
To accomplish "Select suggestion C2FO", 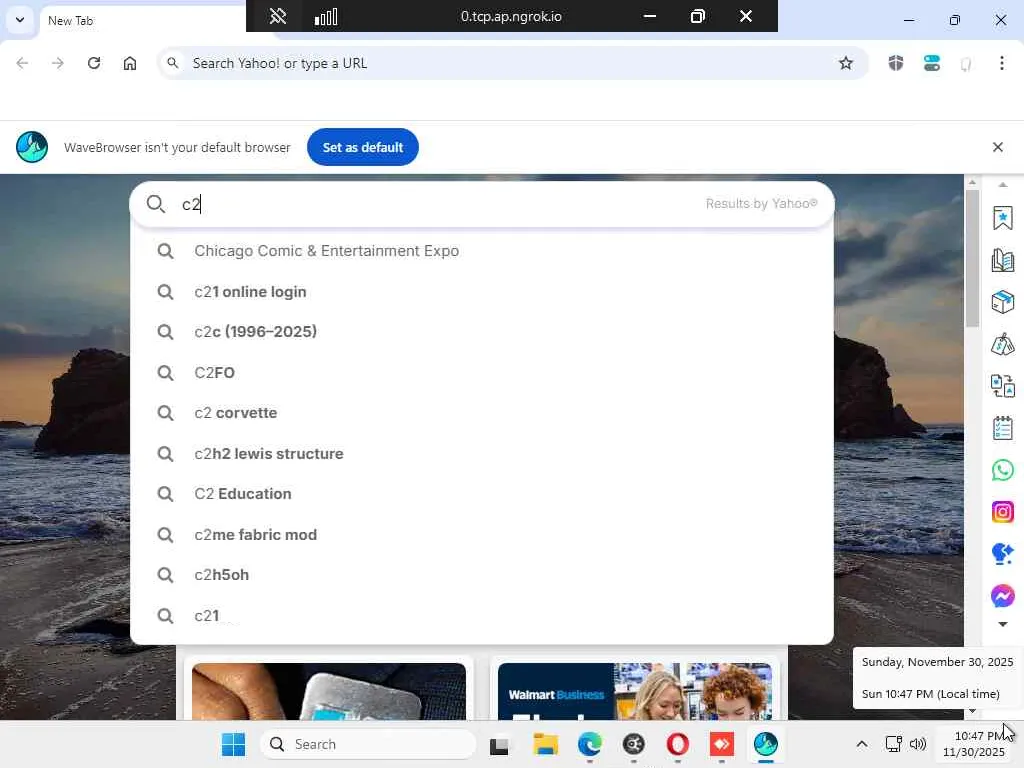I will (x=482, y=373).
